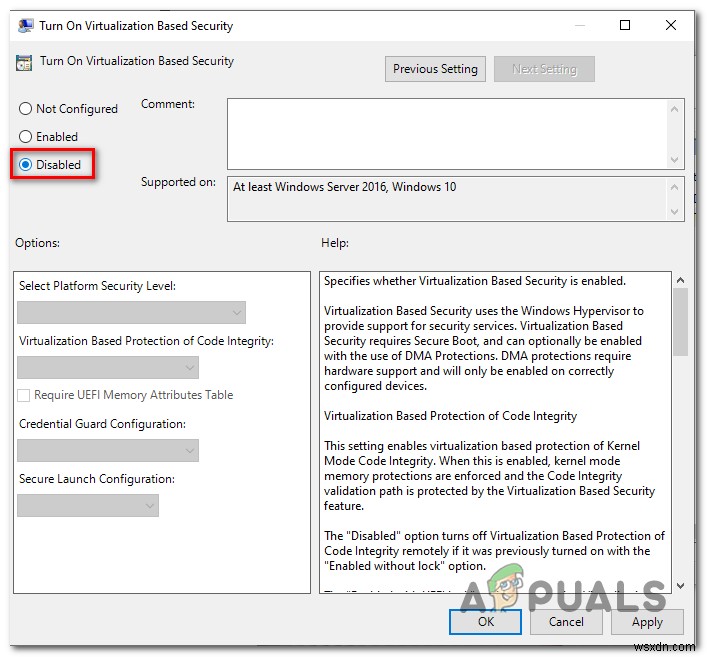This screenshot has width=707, height=657.
Task: Click the 'Supported on:' label
Action: pyautogui.click(x=178, y=182)
